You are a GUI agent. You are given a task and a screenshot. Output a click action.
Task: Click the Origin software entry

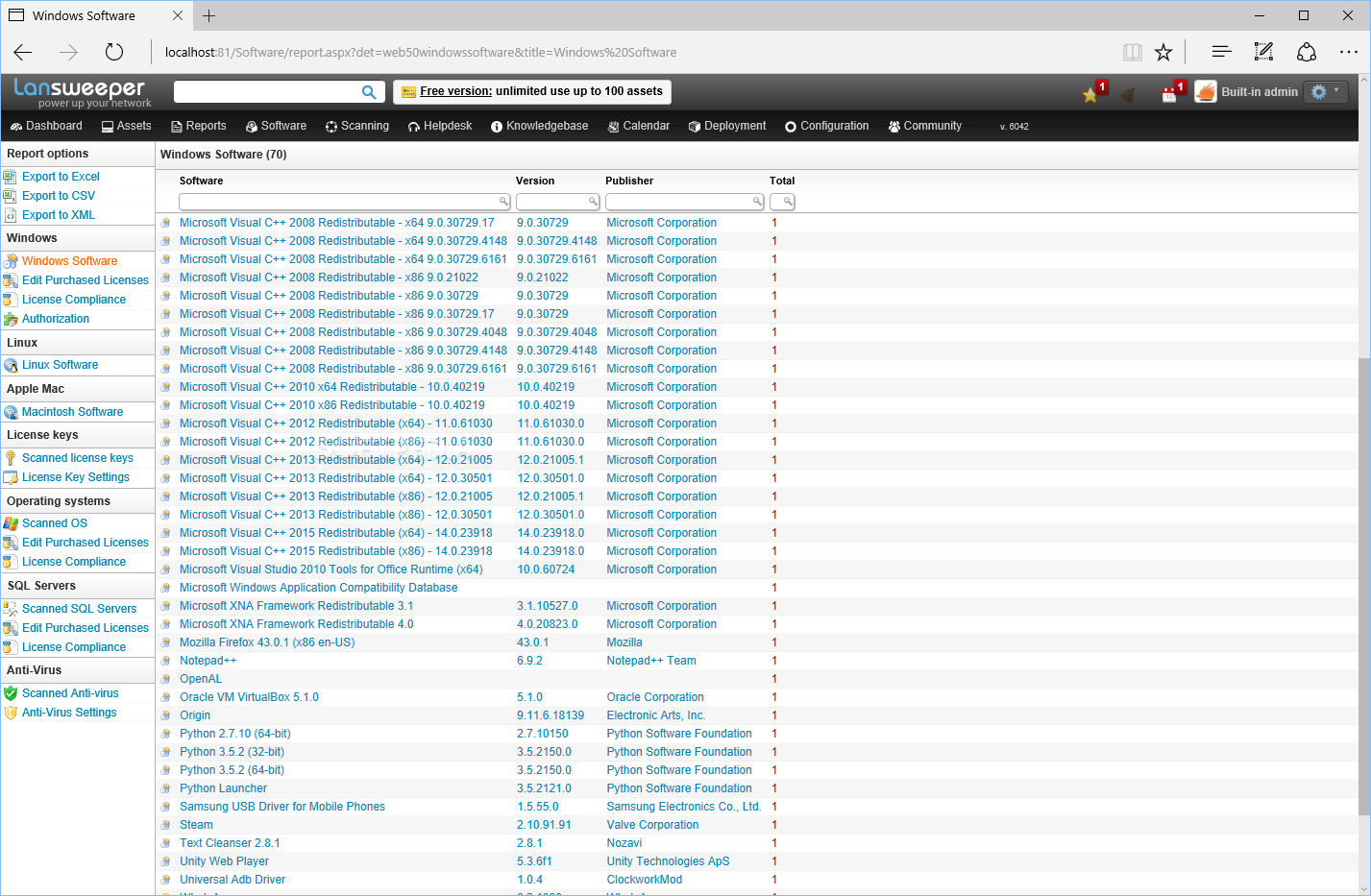(195, 715)
